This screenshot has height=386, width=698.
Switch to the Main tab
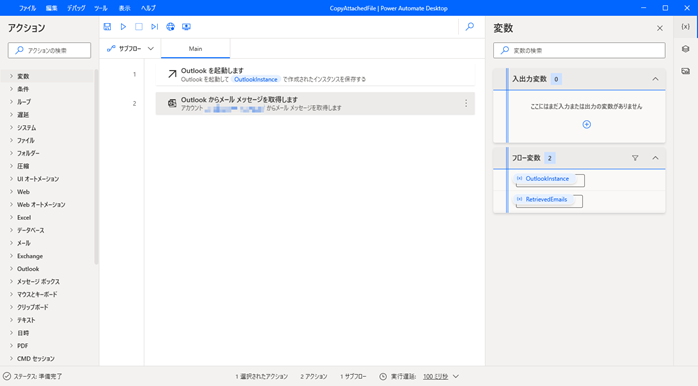coord(195,49)
